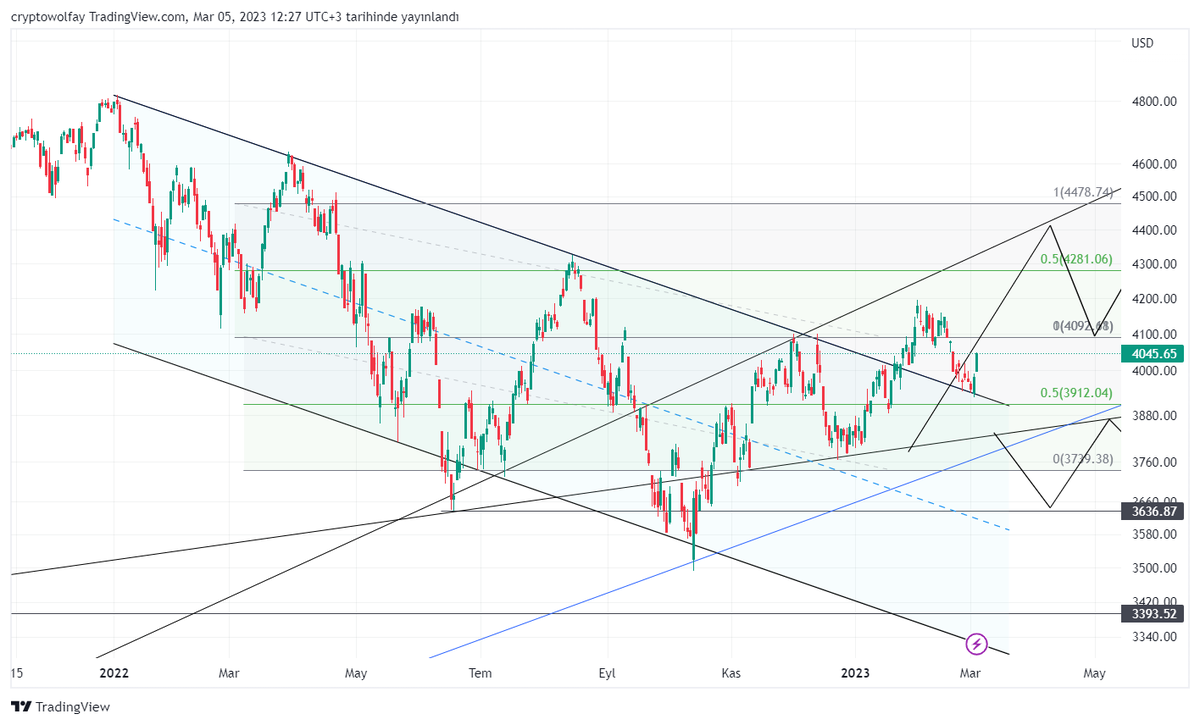Screen dimensions: 1200x725
Task: Click the 2023 label on the time axis
Action: tap(856, 673)
